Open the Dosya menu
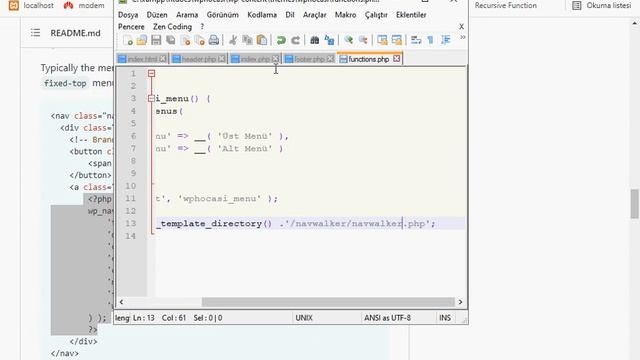 click(x=128, y=15)
